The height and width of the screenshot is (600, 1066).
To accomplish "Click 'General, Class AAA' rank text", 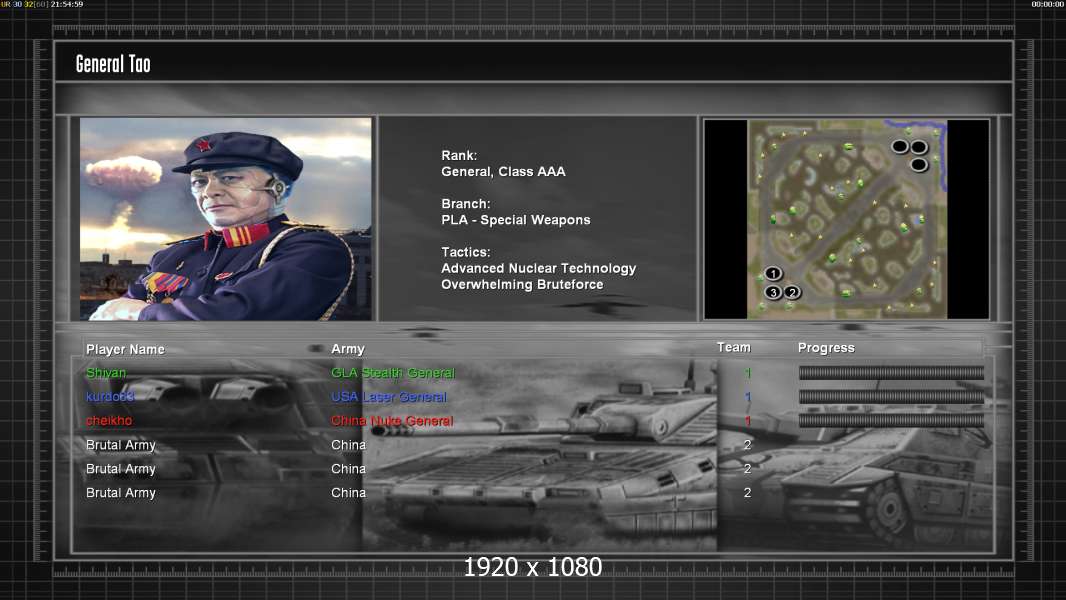I will click(x=503, y=172).
